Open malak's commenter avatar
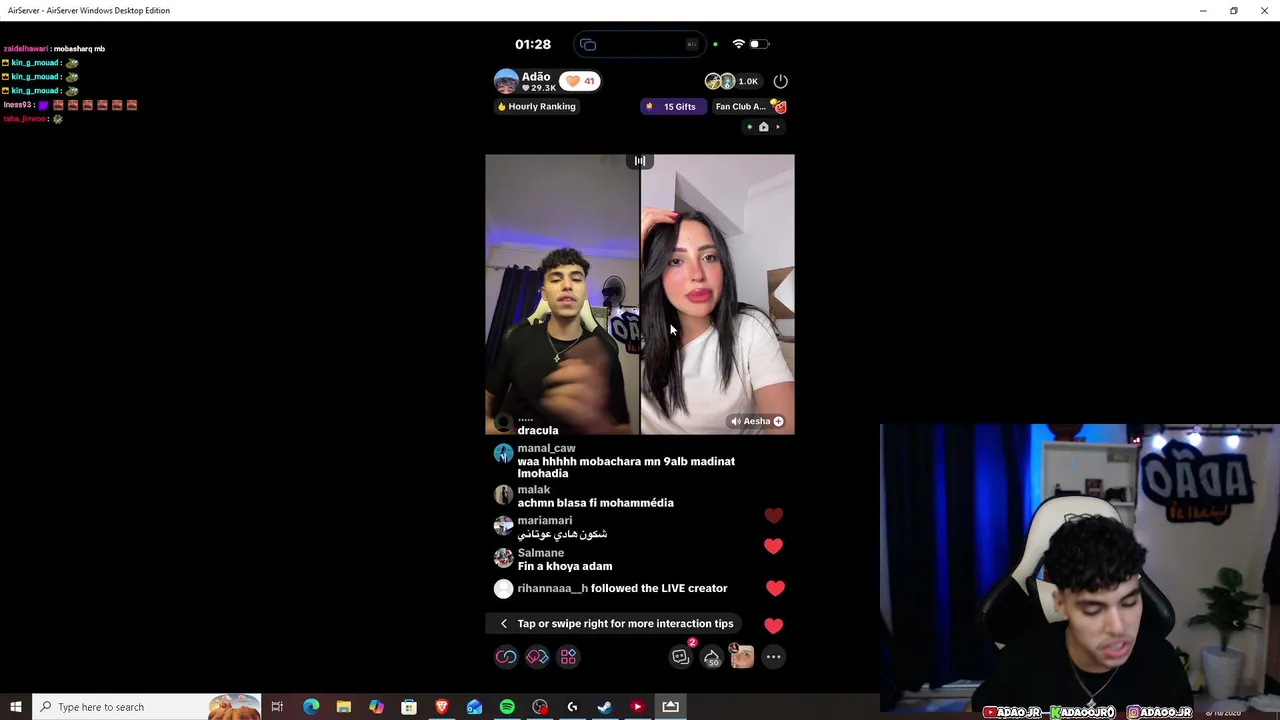The width and height of the screenshot is (1280, 720). [x=503, y=494]
